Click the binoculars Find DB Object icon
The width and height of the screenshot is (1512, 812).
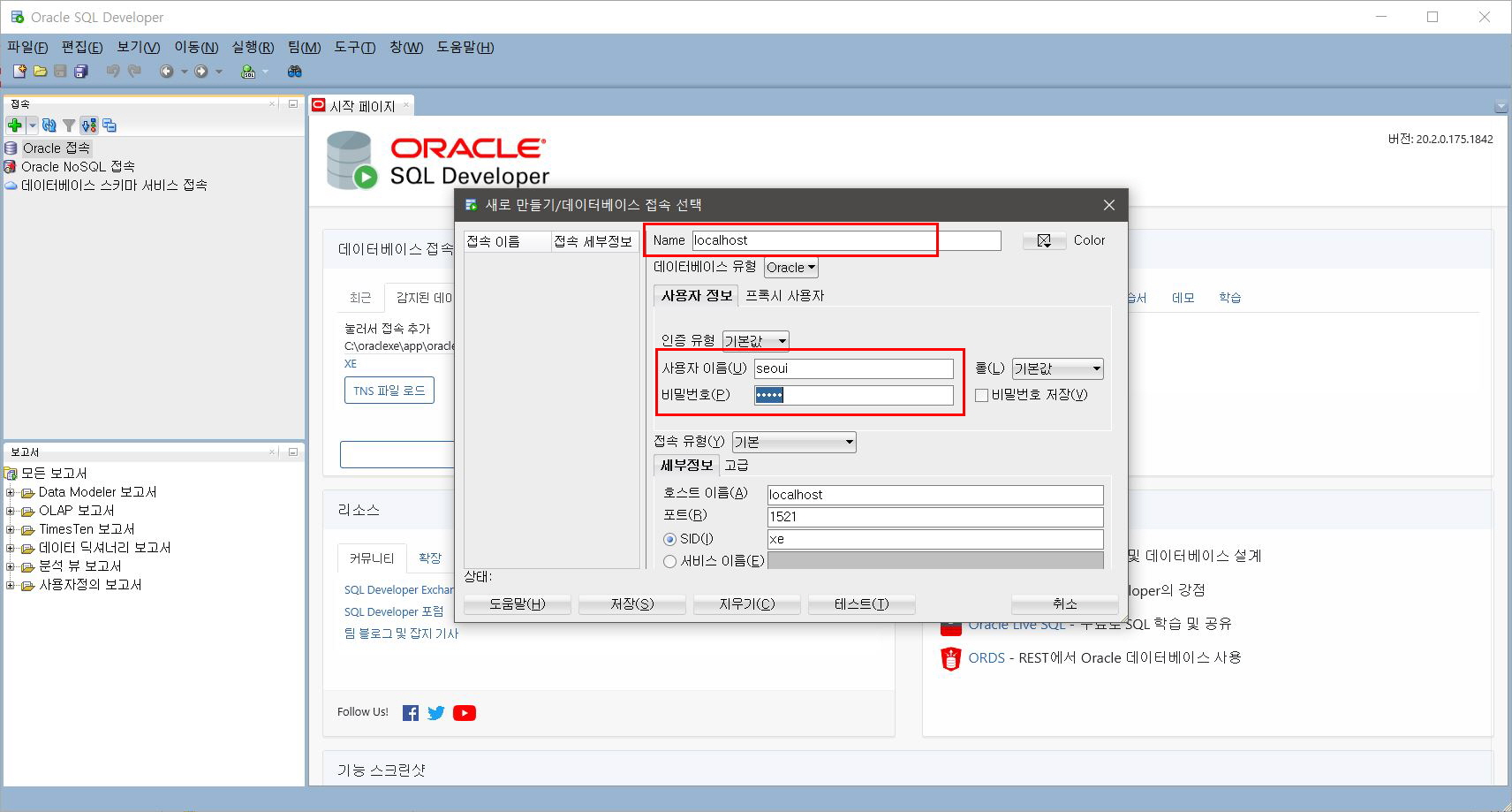[x=295, y=71]
